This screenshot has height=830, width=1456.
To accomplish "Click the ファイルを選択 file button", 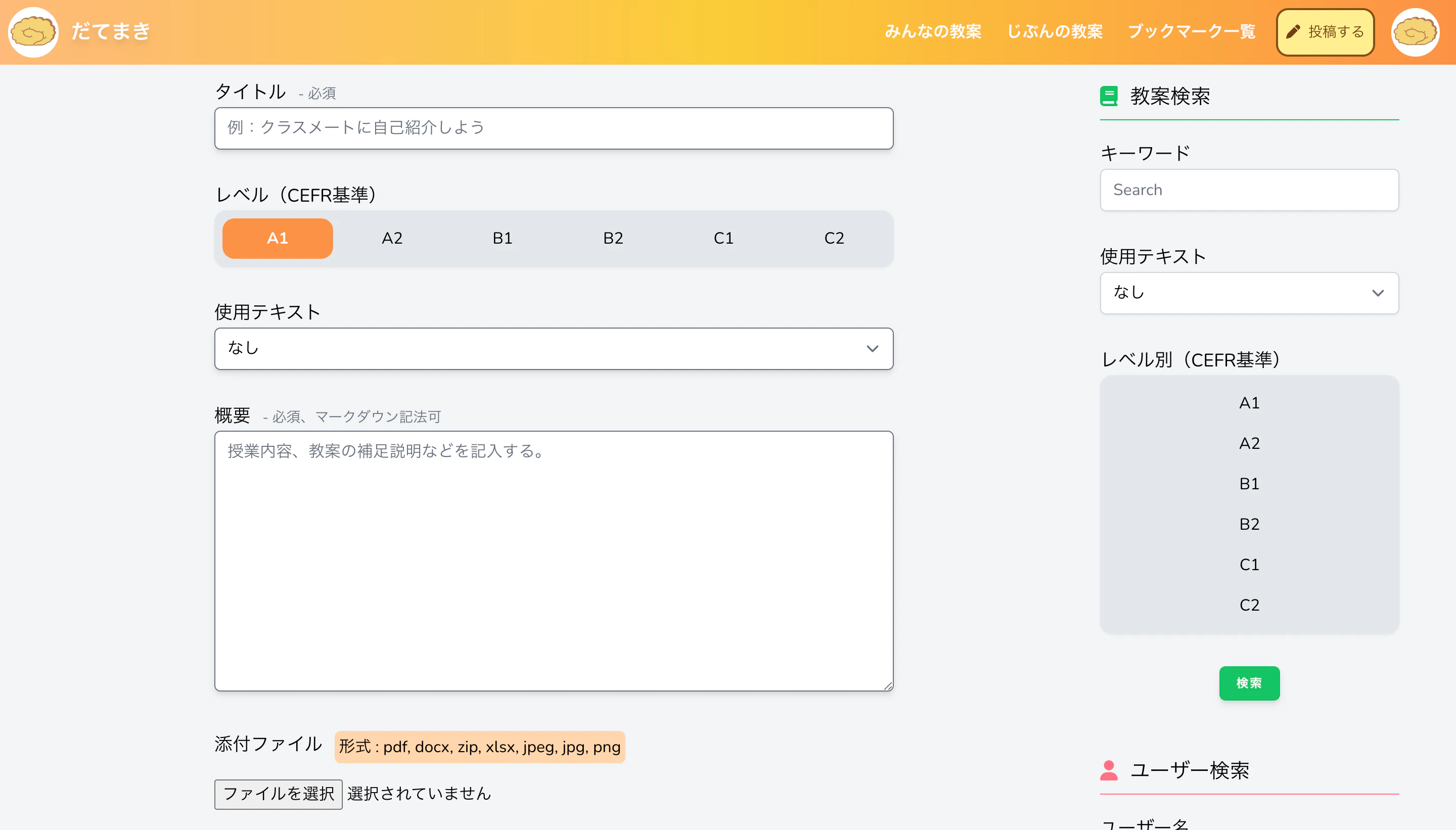I will pos(278,794).
